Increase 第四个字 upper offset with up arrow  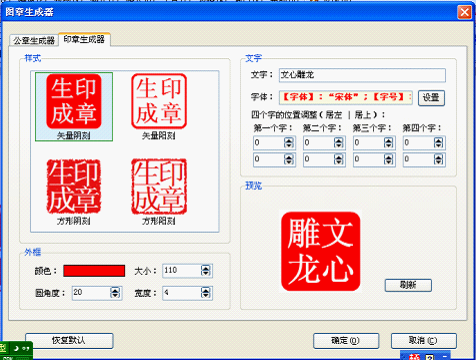point(439,140)
